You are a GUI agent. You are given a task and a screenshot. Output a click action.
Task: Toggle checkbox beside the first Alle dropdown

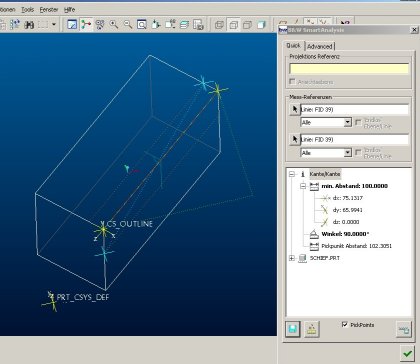(x=358, y=122)
